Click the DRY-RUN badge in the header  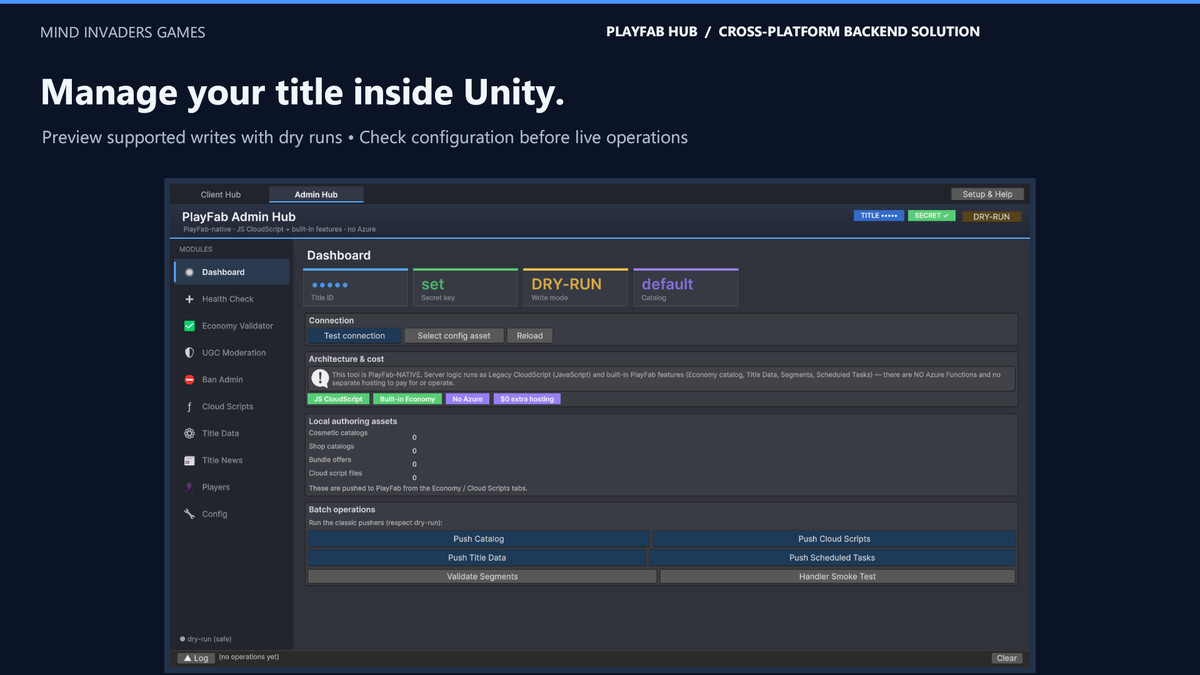click(x=991, y=216)
